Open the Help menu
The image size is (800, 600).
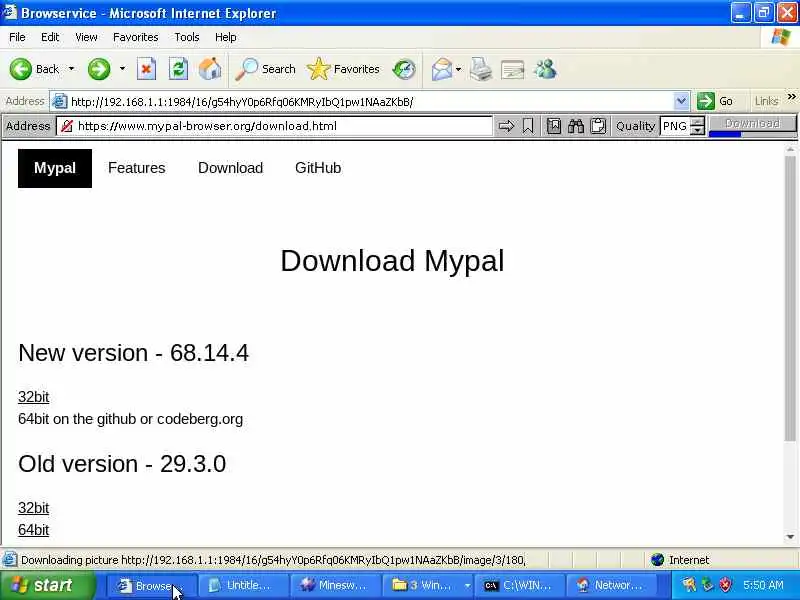click(x=226, y=37)
